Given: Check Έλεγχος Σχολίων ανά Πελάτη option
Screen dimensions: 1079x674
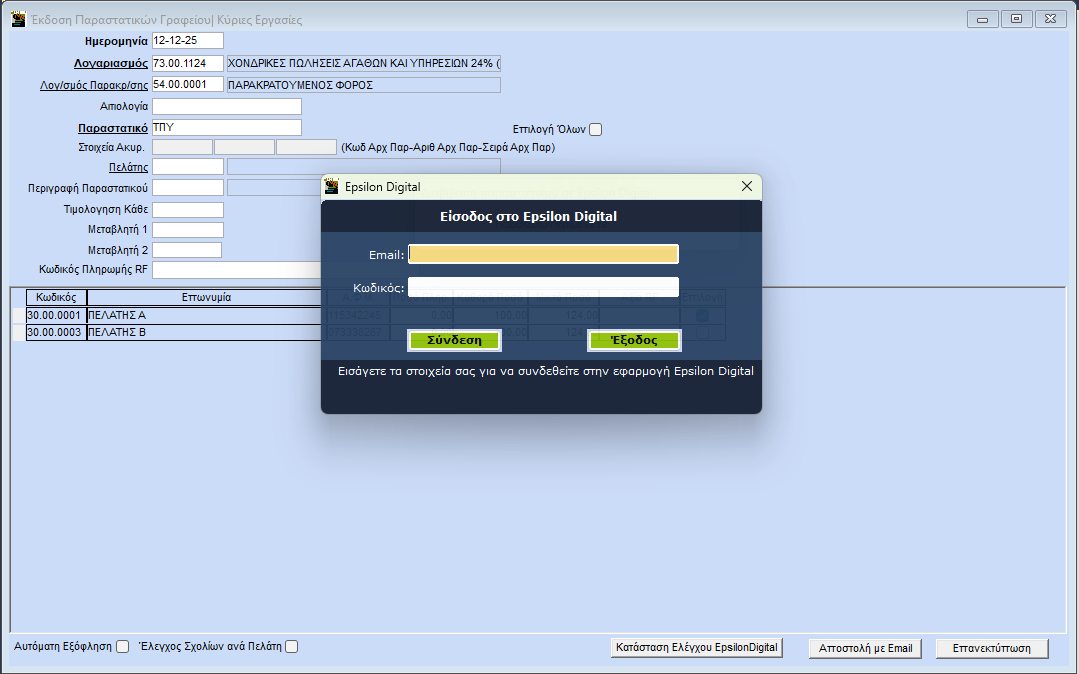Looking at the screenshot, I should tap(292, 646).
